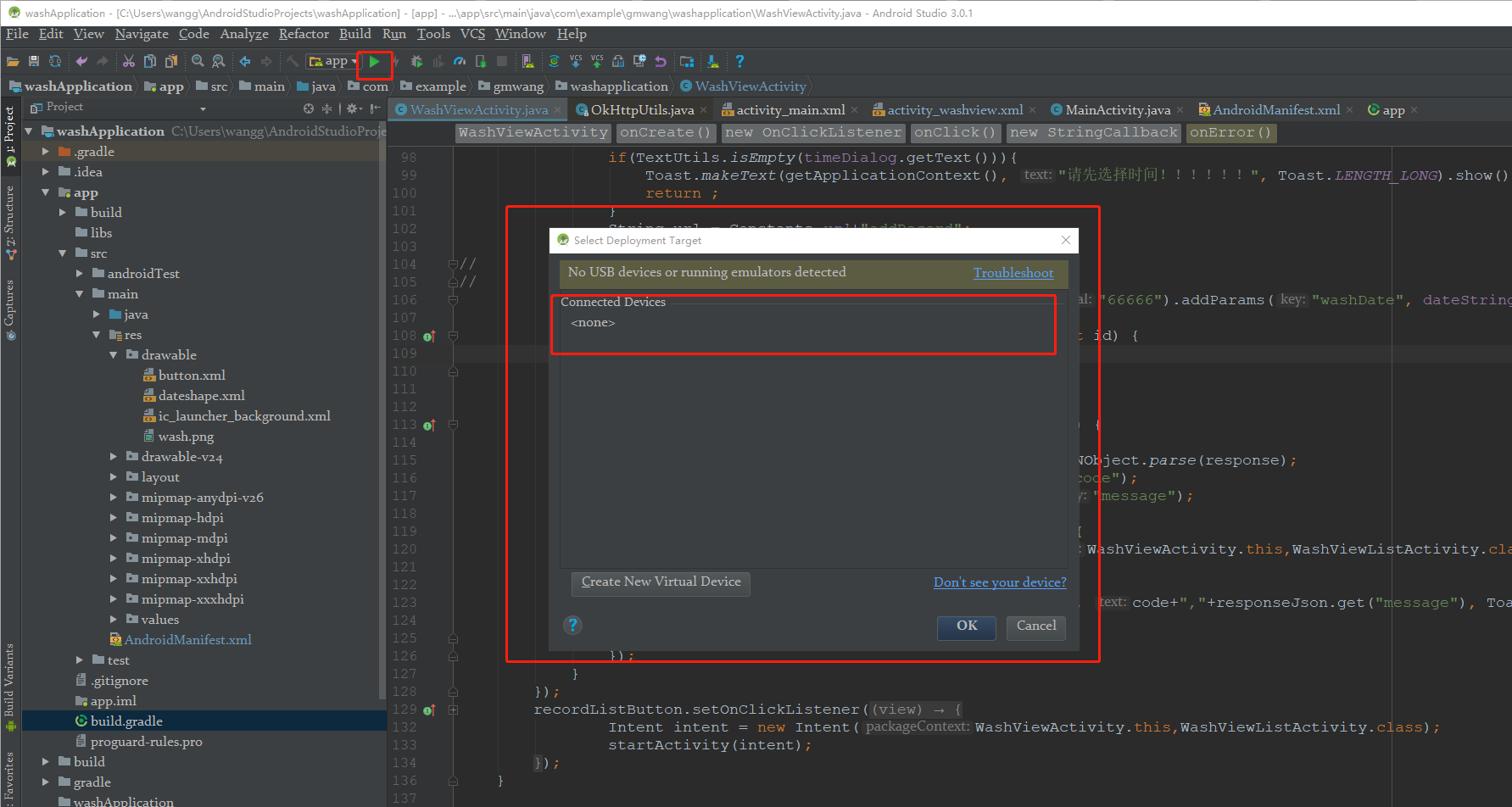Click the Sync Project with Gradle icon
This screenshot has width=1512, height=807.
(x=554, y=61)
